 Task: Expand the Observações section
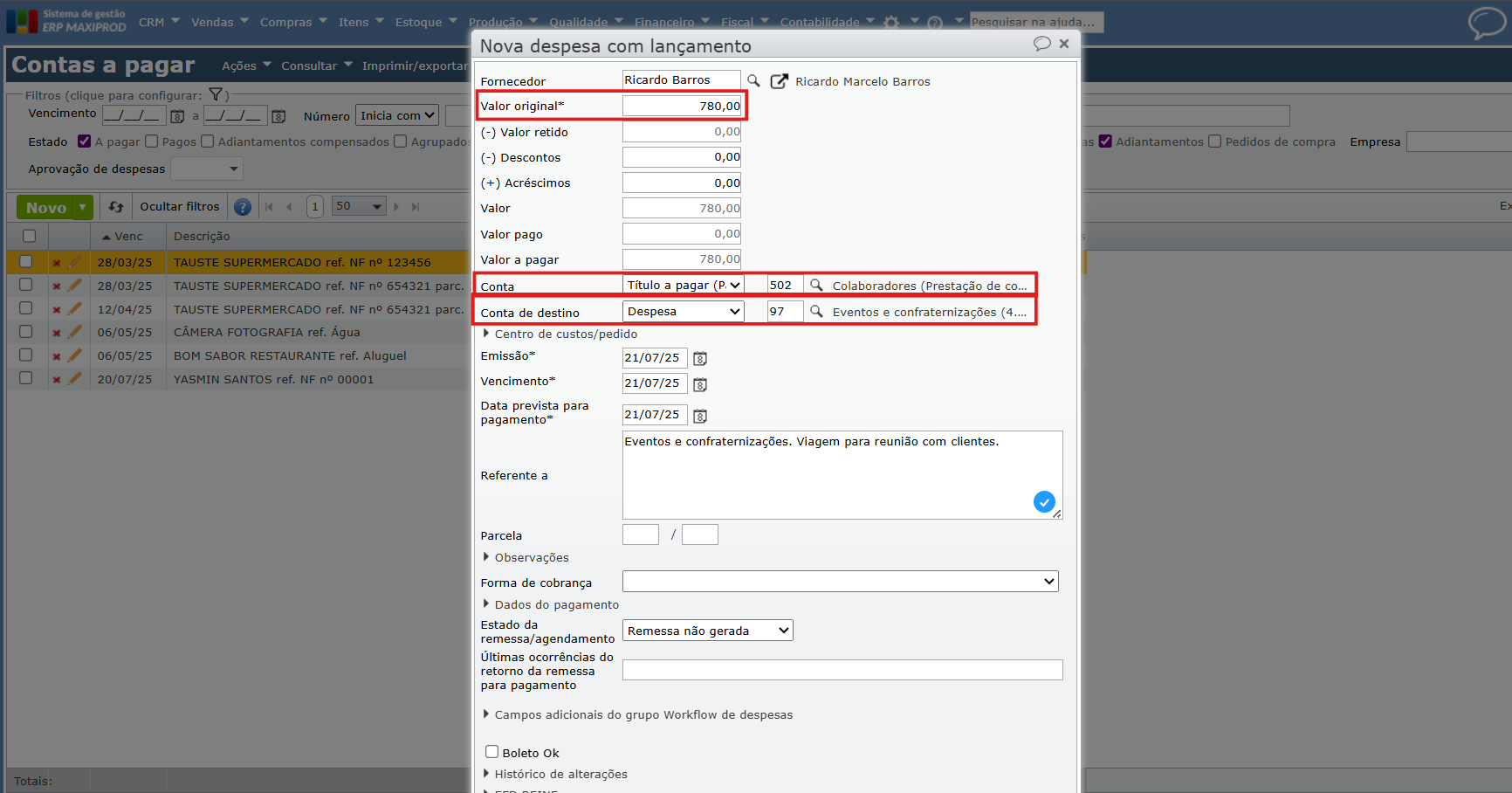pos(526,557)
